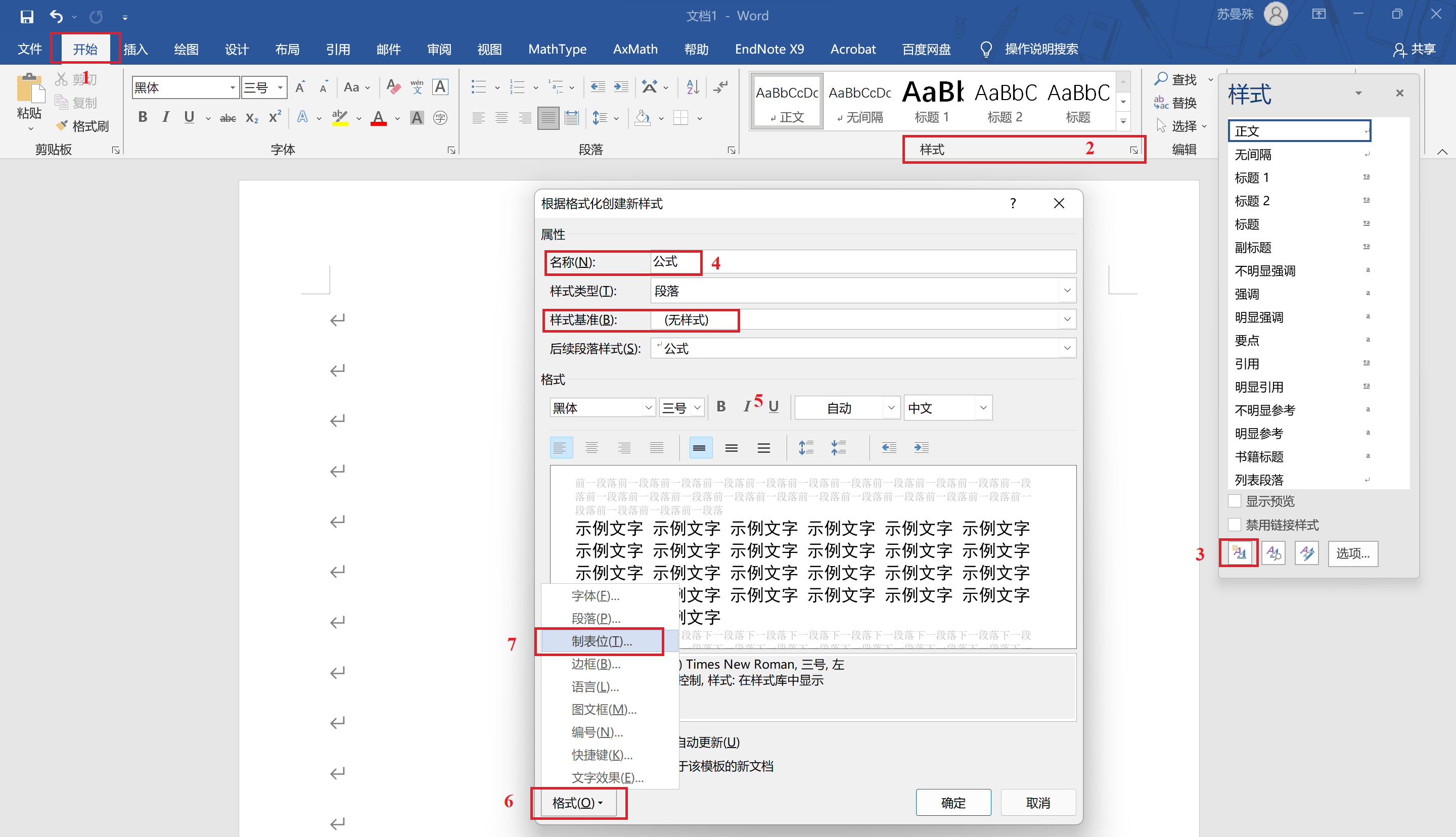Check the 显示预览 checkbox
This screenshot has width=1456, height=837.
(1234, 501)
